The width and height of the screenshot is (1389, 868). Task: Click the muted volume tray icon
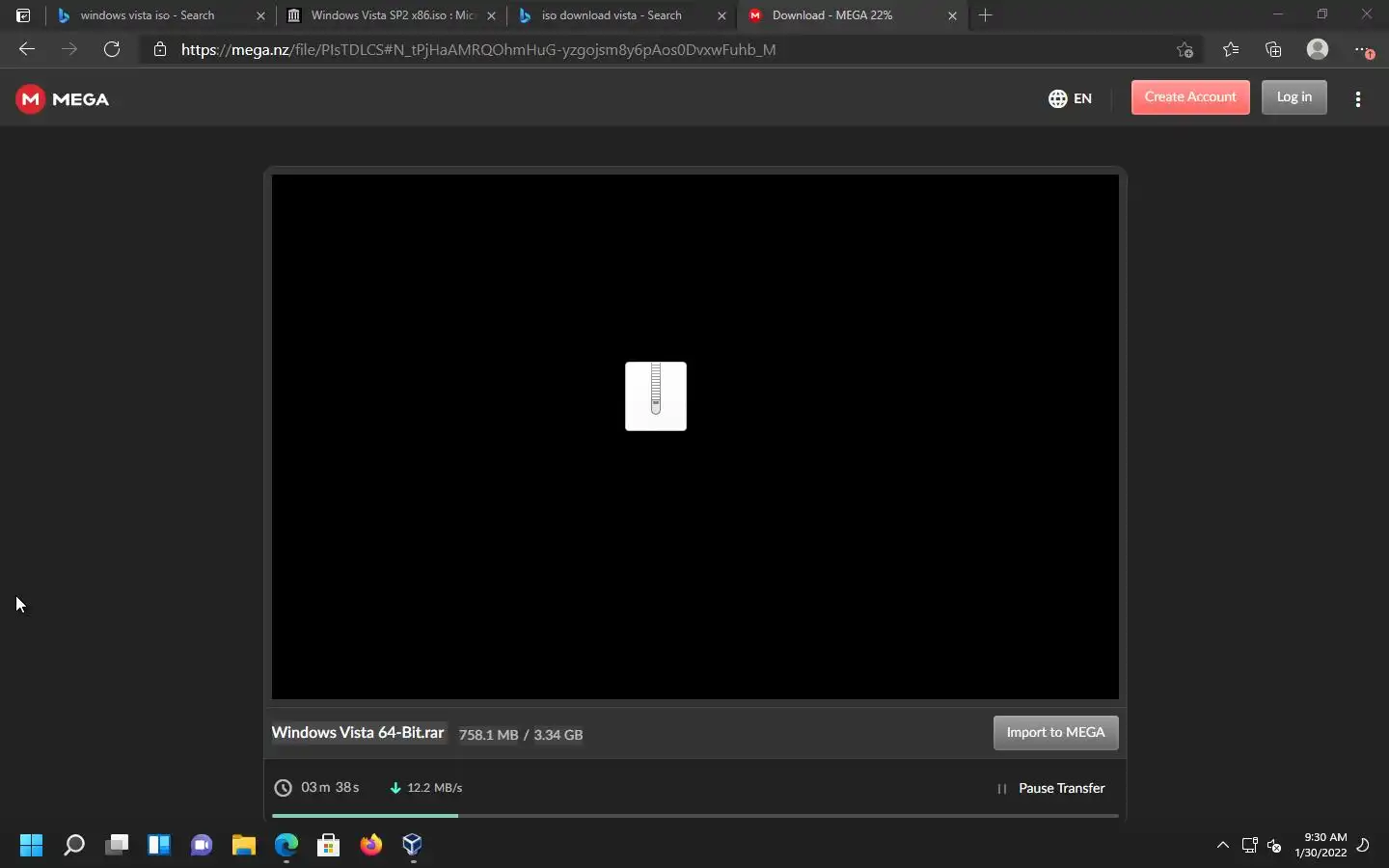tap(1274, 846)
